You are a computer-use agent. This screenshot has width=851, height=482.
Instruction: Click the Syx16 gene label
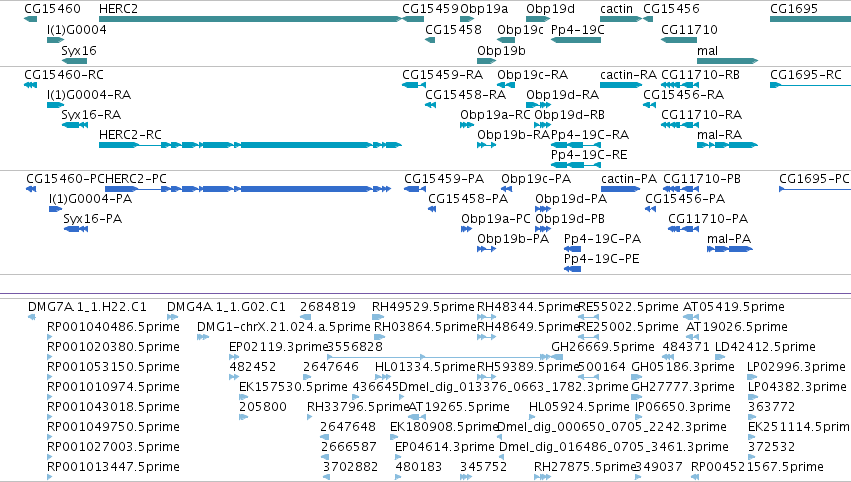point(79,50)
